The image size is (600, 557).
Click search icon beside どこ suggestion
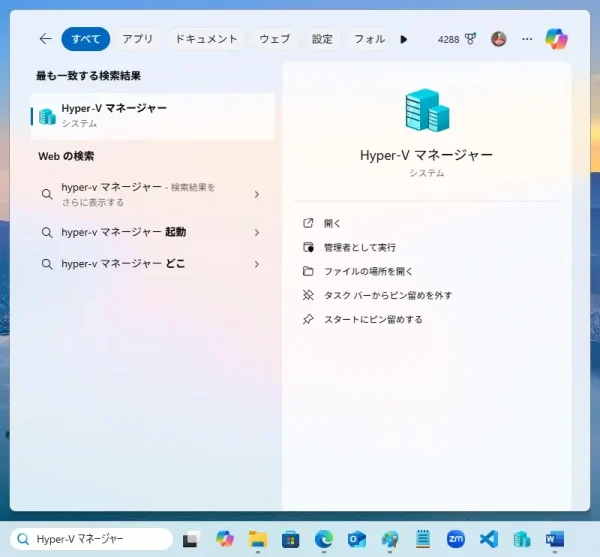tap(47, 264)
